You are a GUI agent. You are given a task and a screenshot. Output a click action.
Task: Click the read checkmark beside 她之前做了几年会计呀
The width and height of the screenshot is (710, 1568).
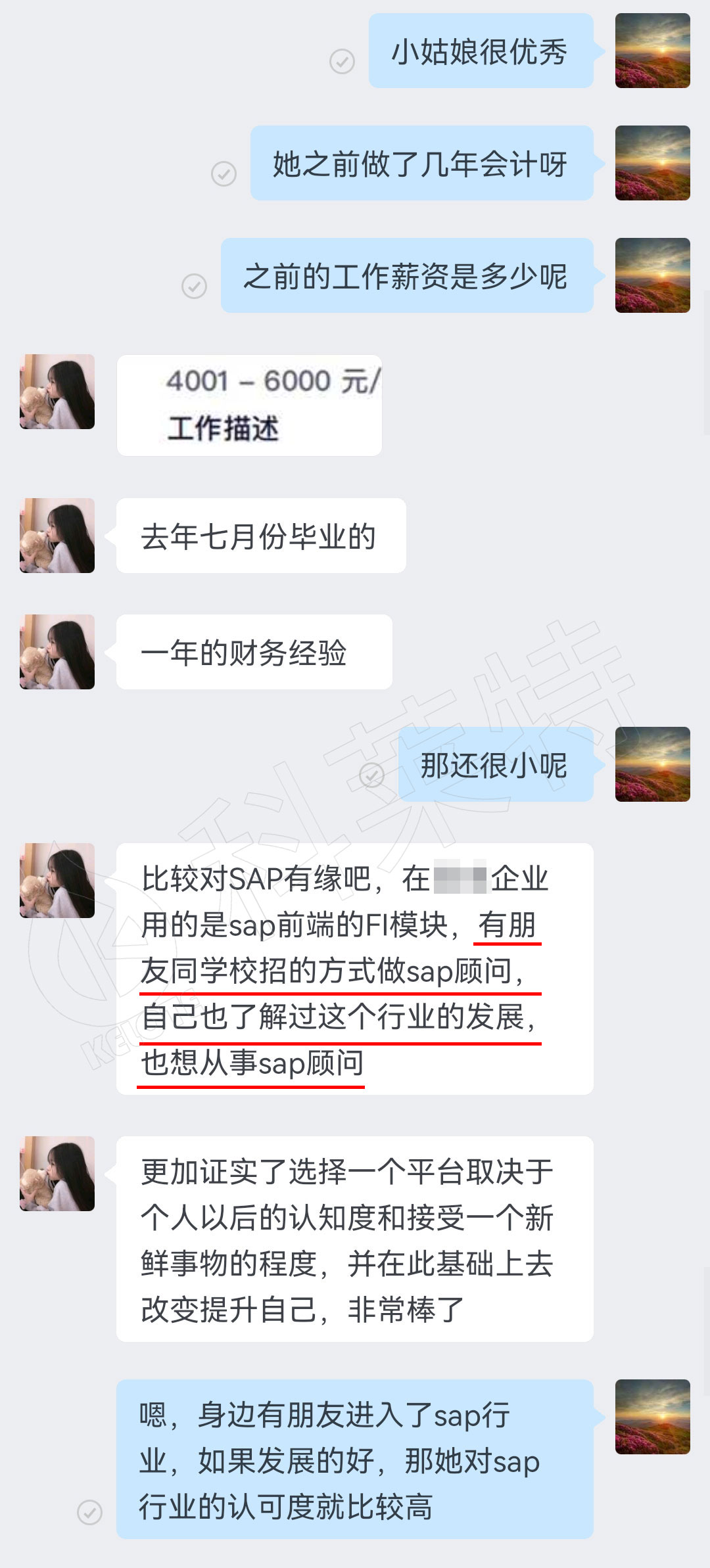pos(224,173)
